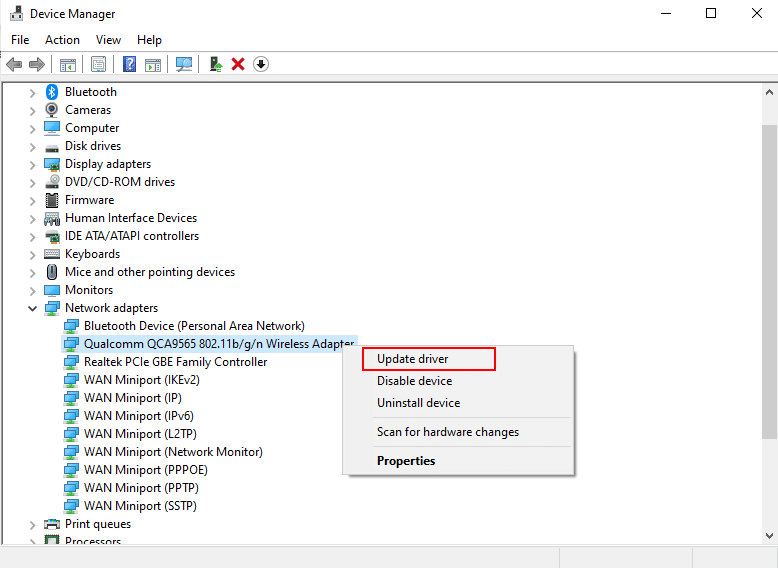Click the Display adapters icon

(x=52, y=164)
